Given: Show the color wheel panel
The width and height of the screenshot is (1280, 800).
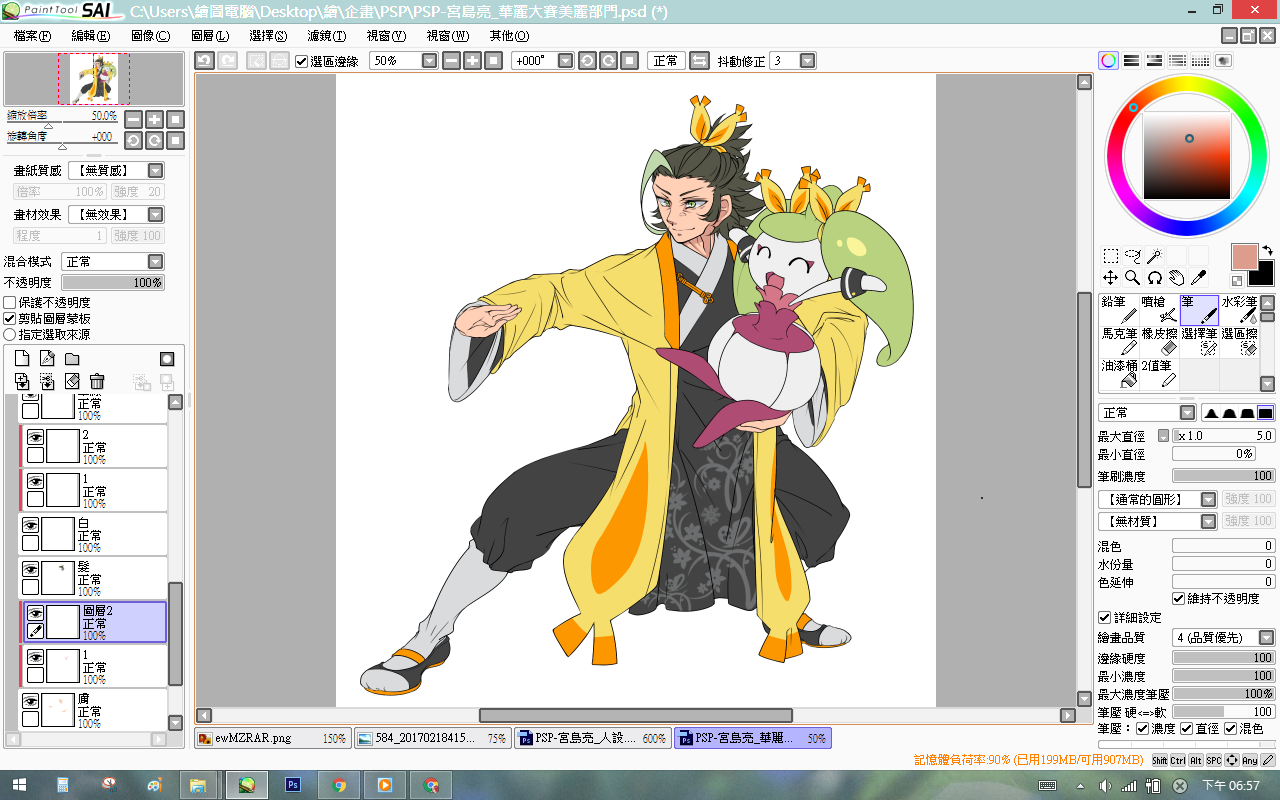Looking at the screenshot, I should 1109,61.
